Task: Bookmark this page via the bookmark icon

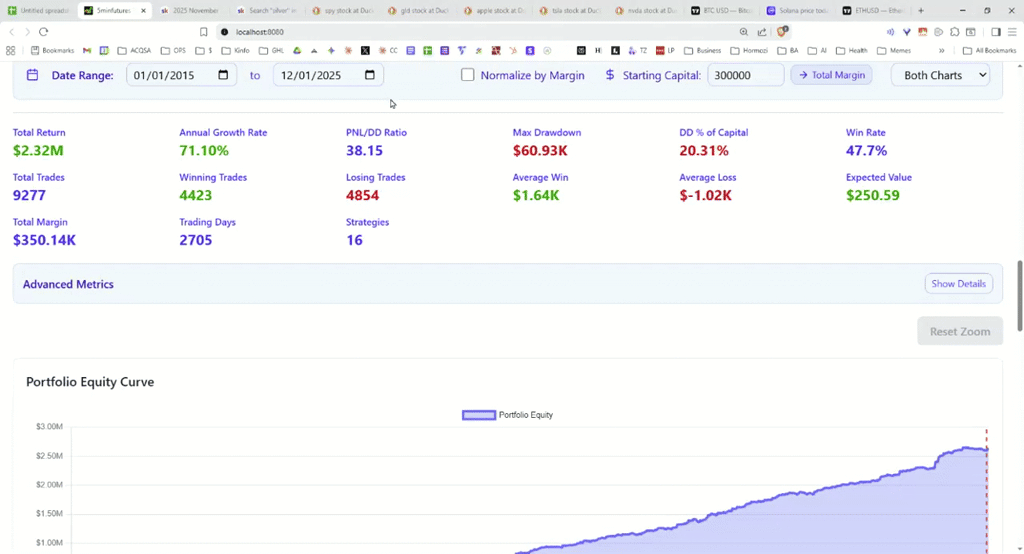Action: (x=204, y=31)
